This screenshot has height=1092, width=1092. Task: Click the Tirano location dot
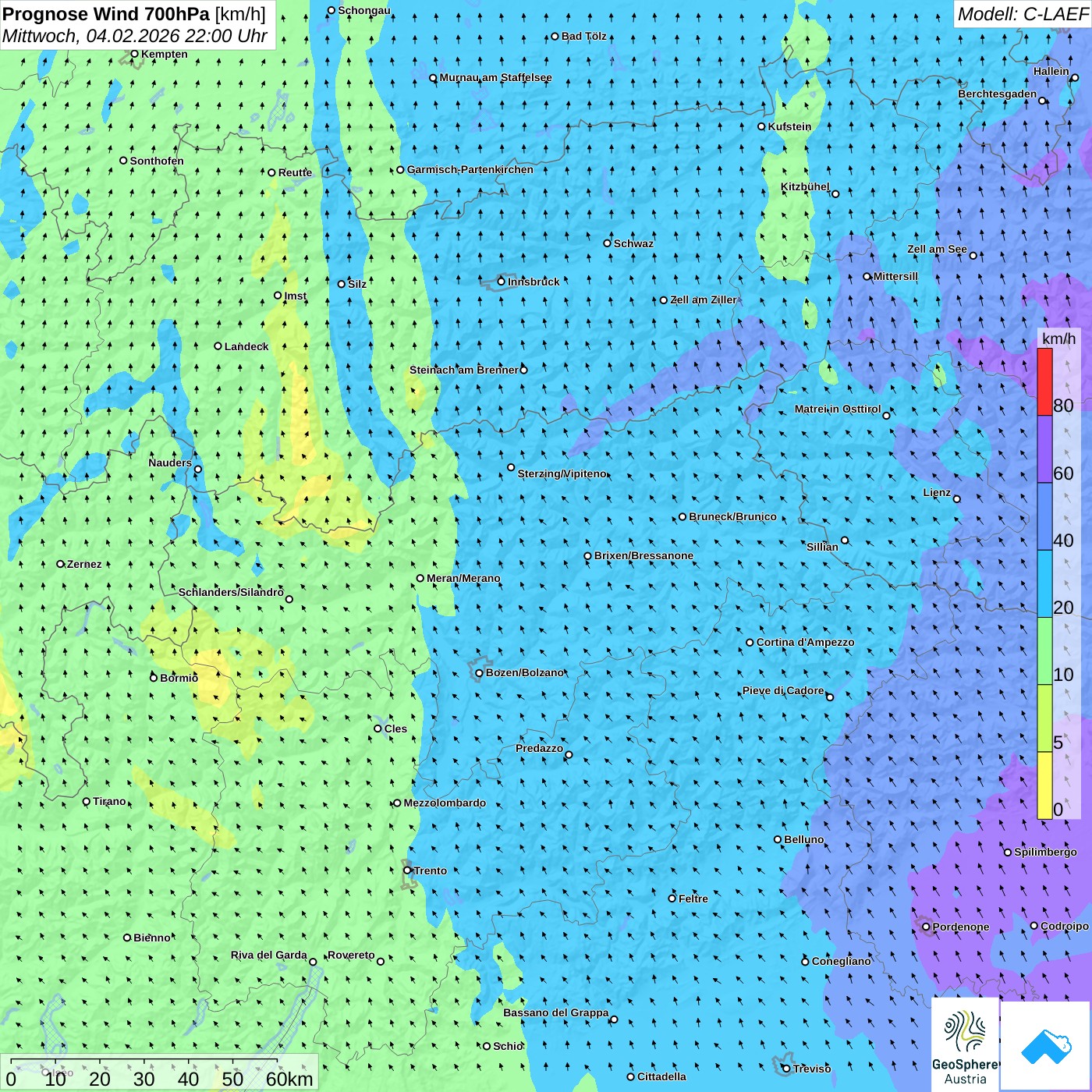(87, 801)
